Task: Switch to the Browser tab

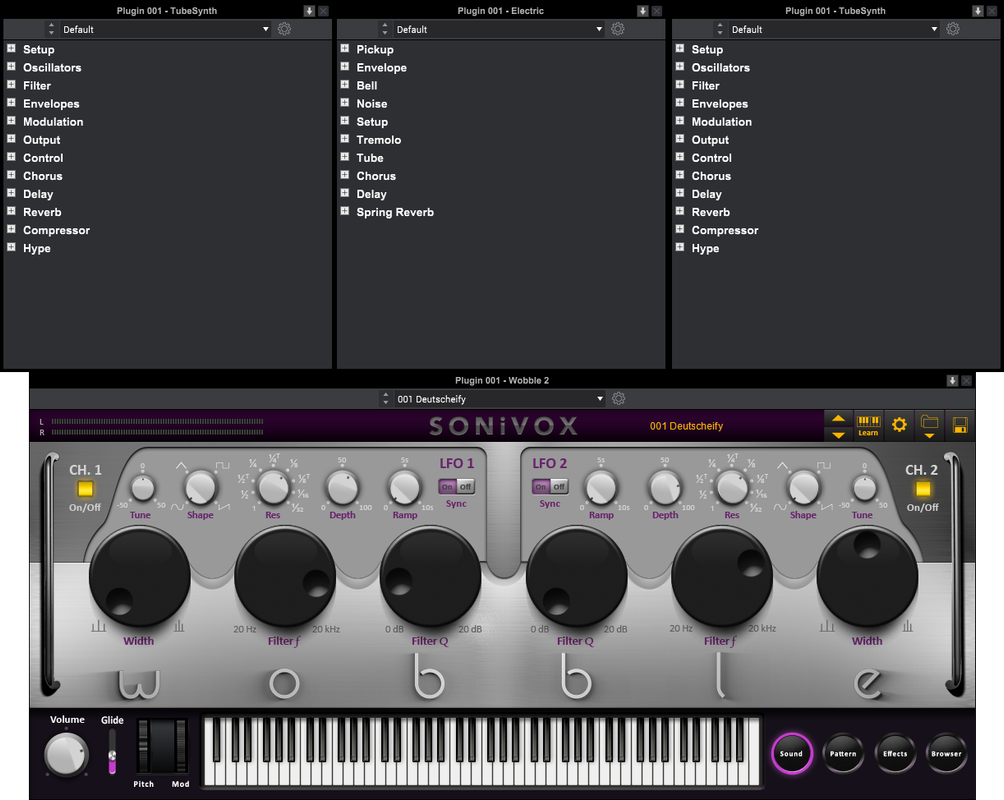Action: [x=946, y=753]
